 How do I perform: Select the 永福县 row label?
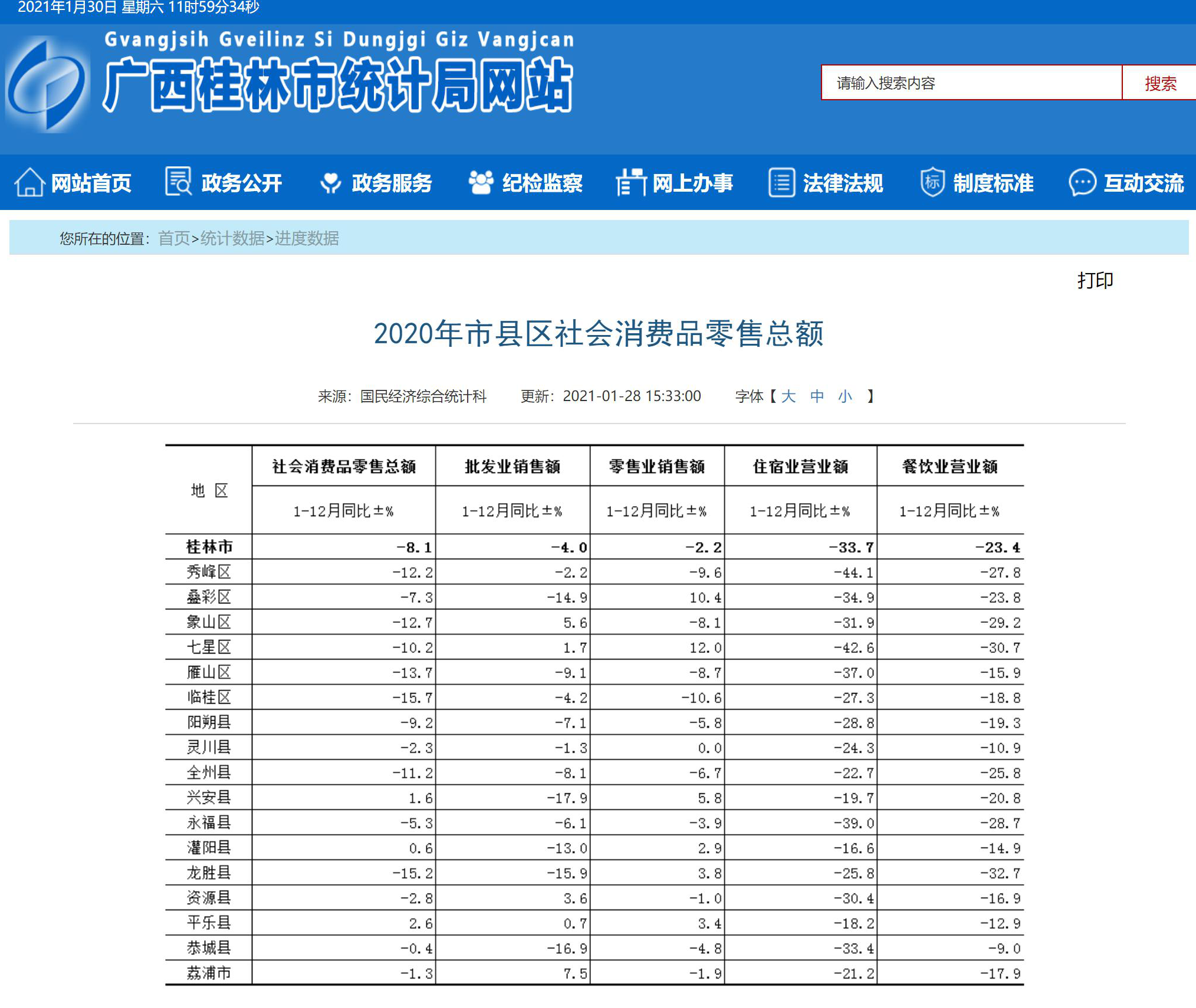click(209, 822)
